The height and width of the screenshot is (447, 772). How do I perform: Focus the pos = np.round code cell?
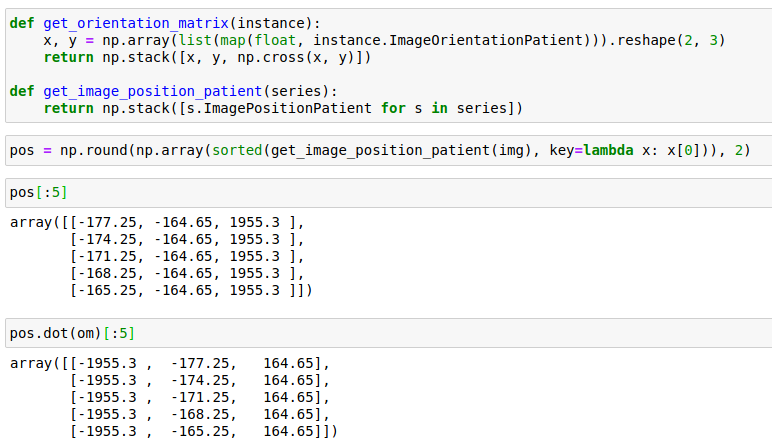[x=388, y=150]
